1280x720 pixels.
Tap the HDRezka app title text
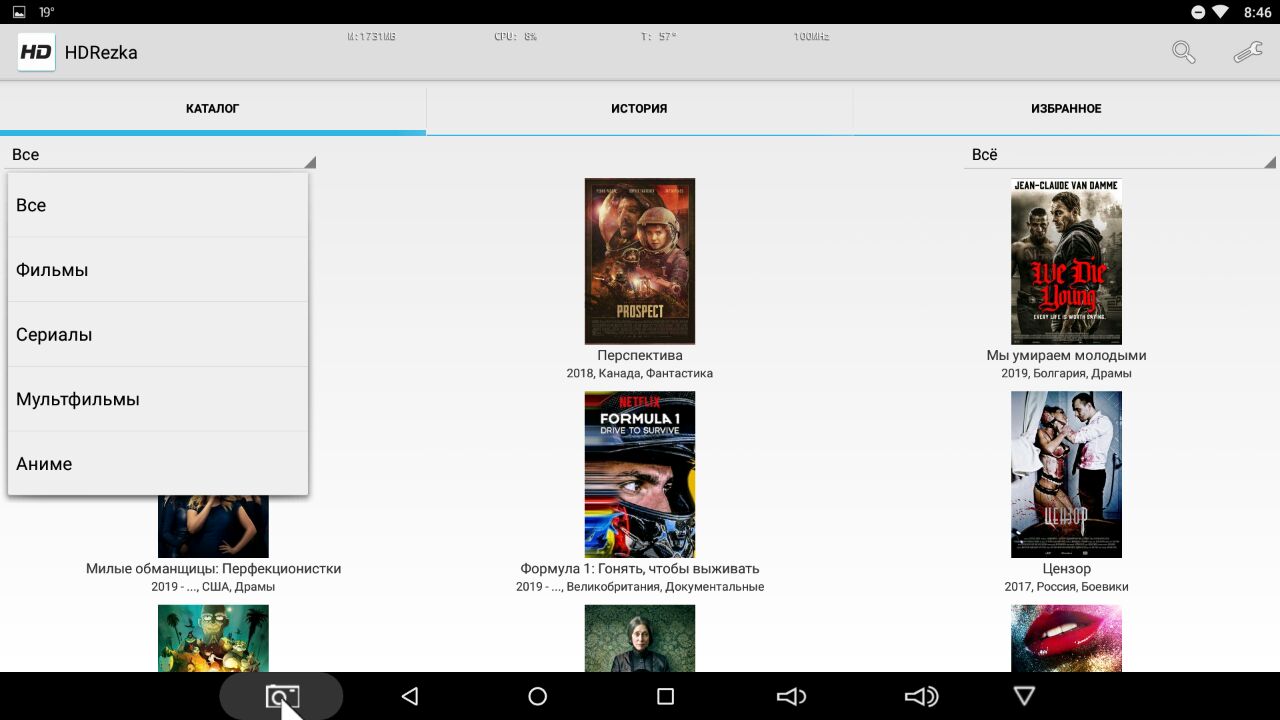point(101,53)
